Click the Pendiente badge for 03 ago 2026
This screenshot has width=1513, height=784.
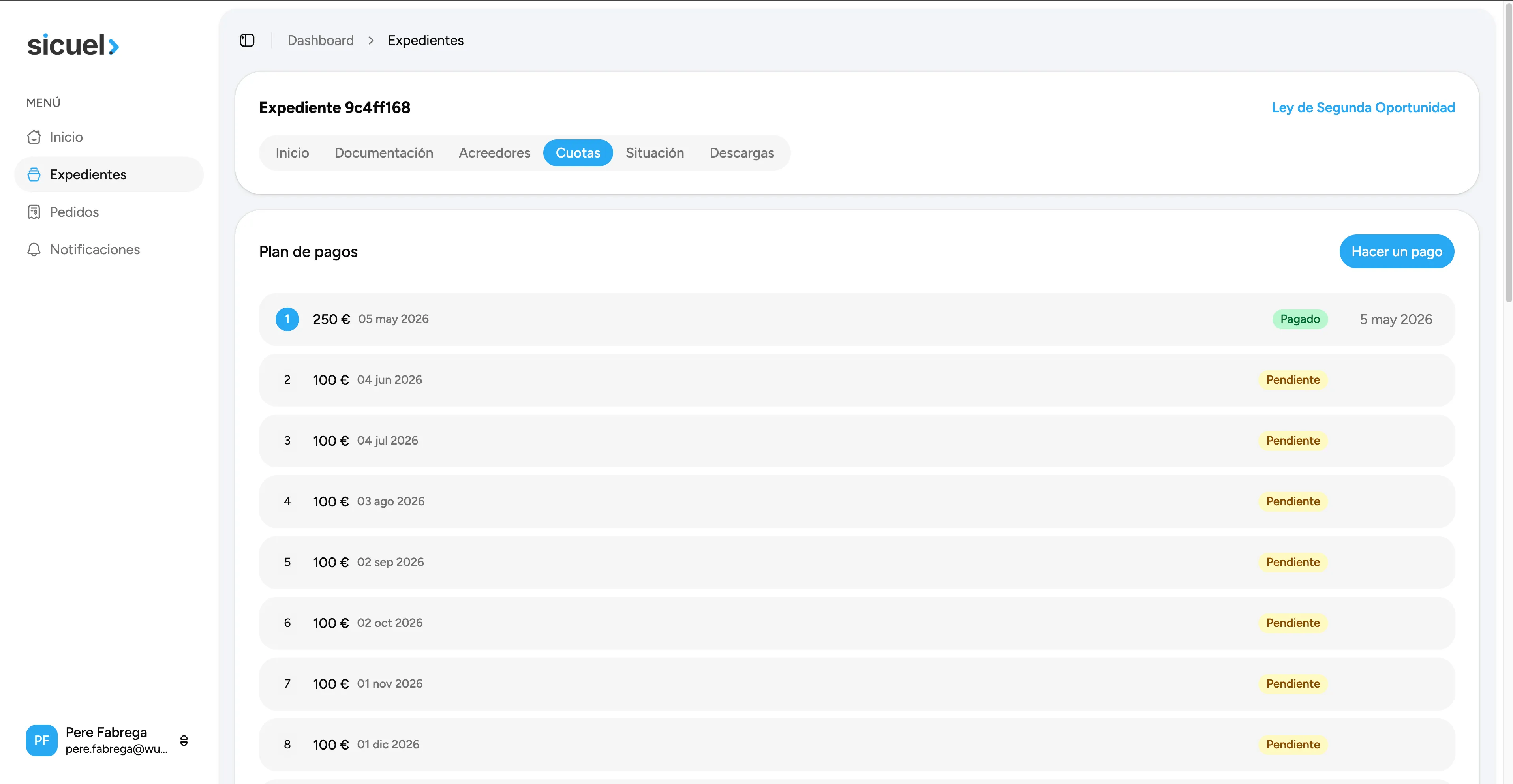(x=1293, y=501)
